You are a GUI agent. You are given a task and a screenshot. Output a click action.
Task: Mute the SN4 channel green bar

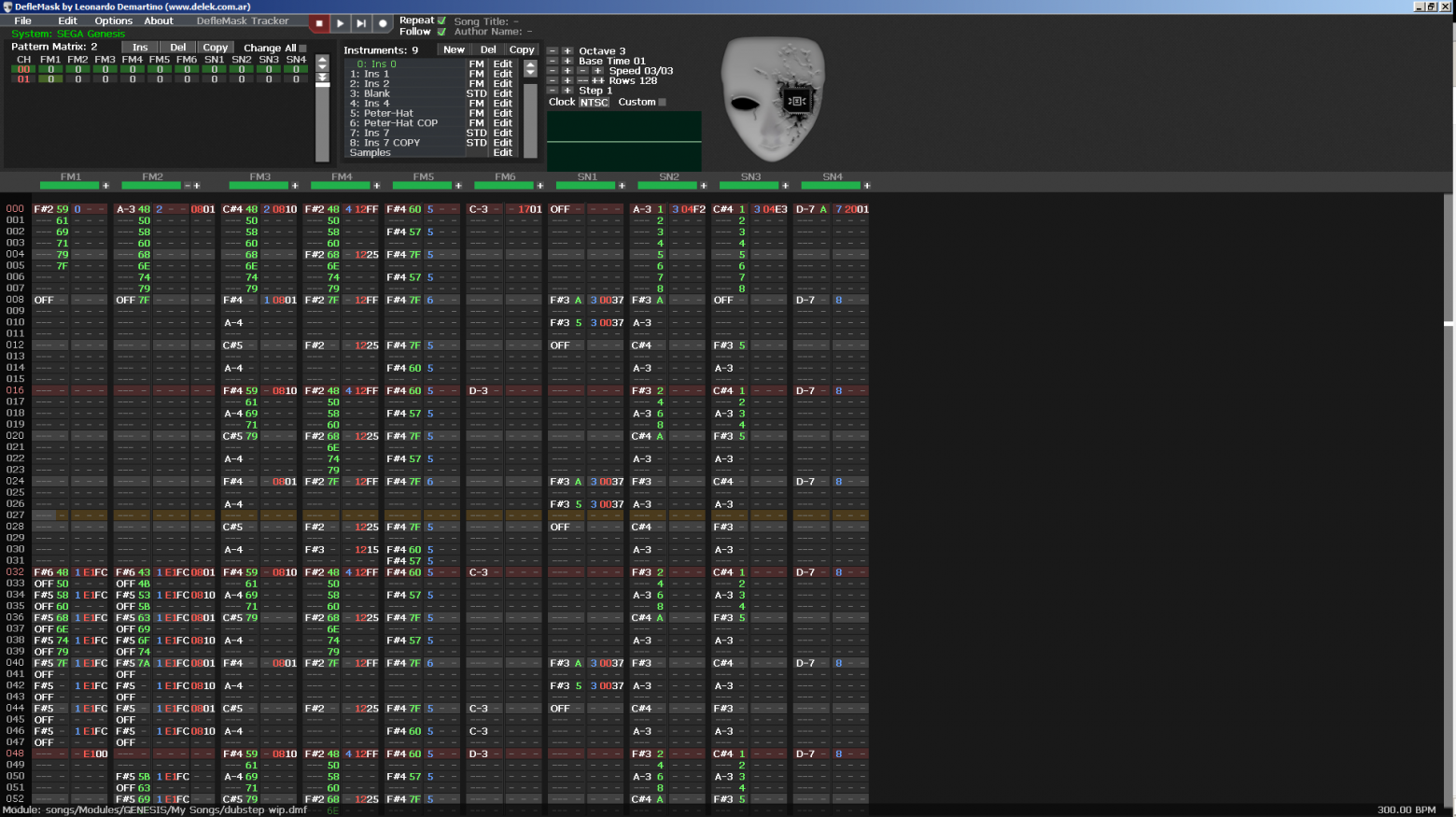point(831,186)
